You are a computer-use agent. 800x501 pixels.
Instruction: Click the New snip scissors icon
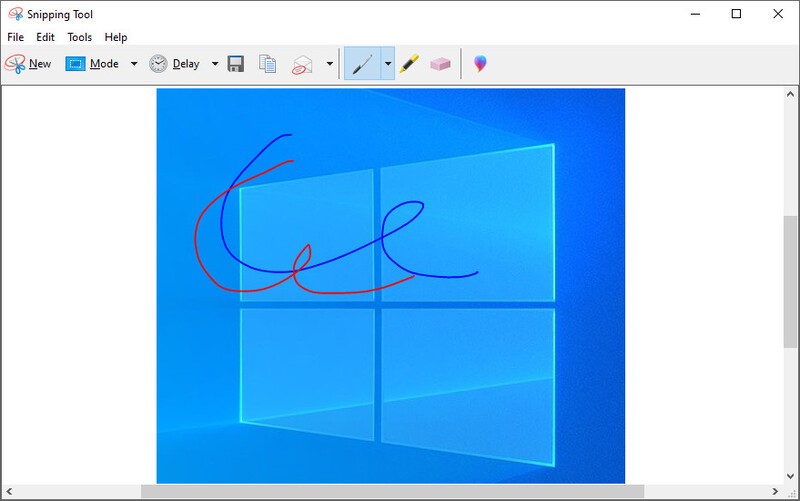(15, 64)
